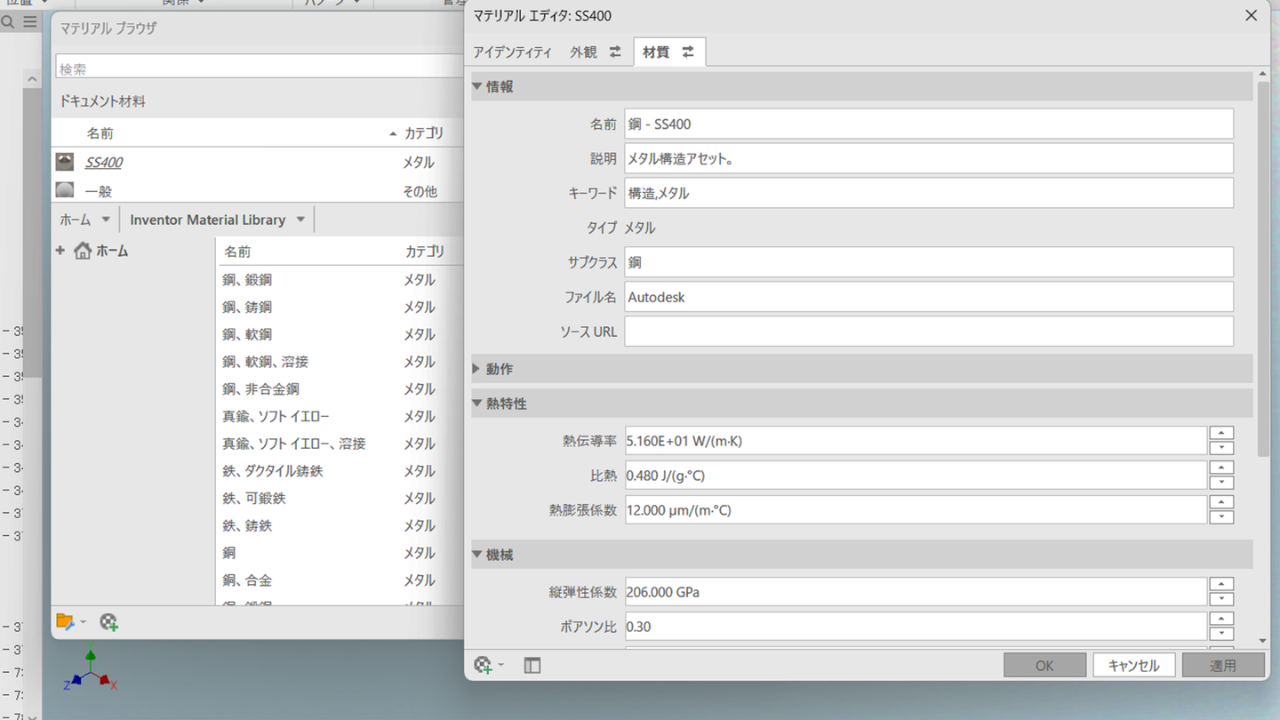Viewport: 1280px width, 720px height.
Task: Click the SS400 material sphere thumbnail
Action: click(65, 161)
